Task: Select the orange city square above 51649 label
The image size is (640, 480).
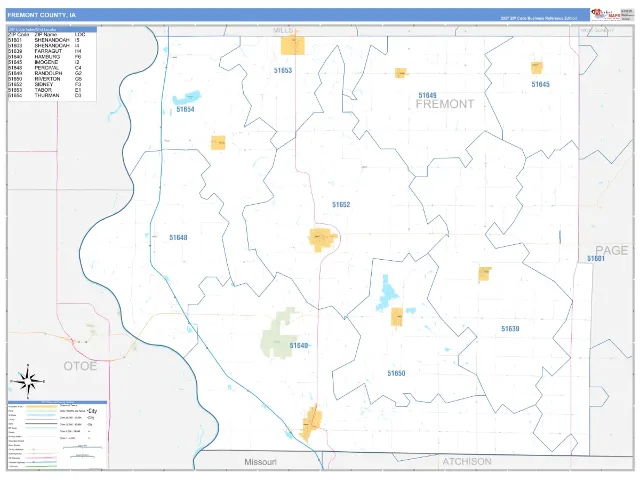Action: tap(400, 73)
